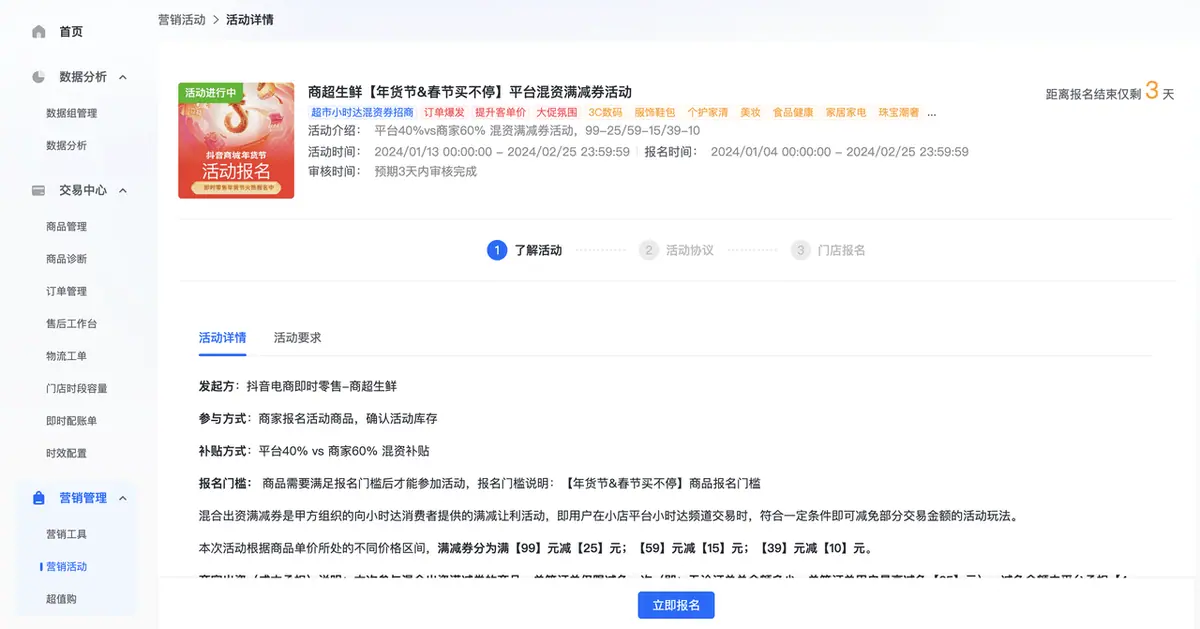
Task: Click the 个护家清 category tag
Action: 708,113
